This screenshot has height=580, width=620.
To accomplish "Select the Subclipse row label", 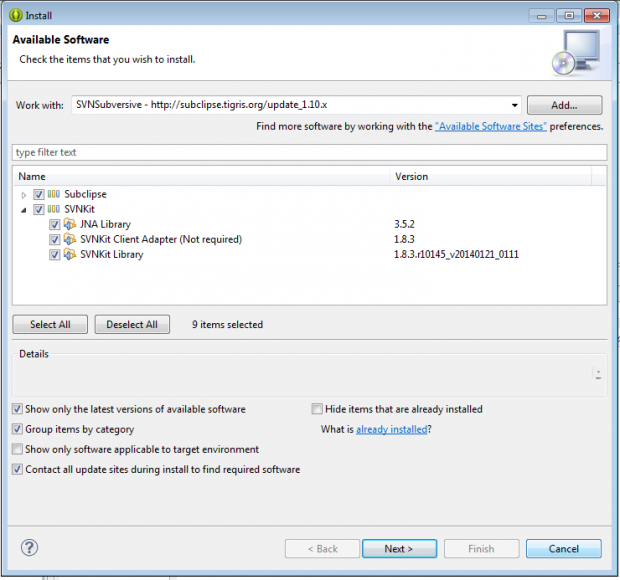I will [85, 194].
